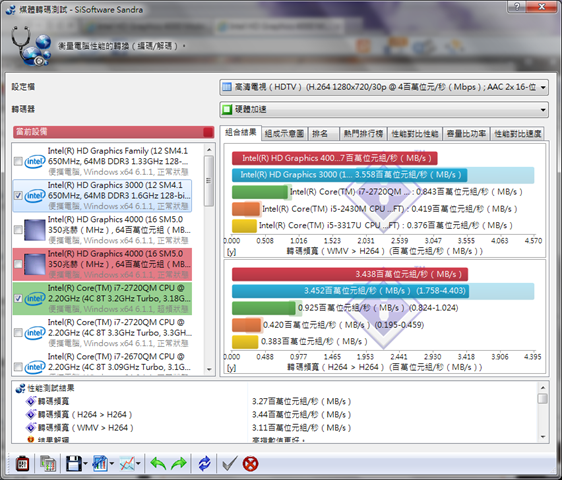Uncheck the green Core i7-2720QM checkbox

click(18, 299)
